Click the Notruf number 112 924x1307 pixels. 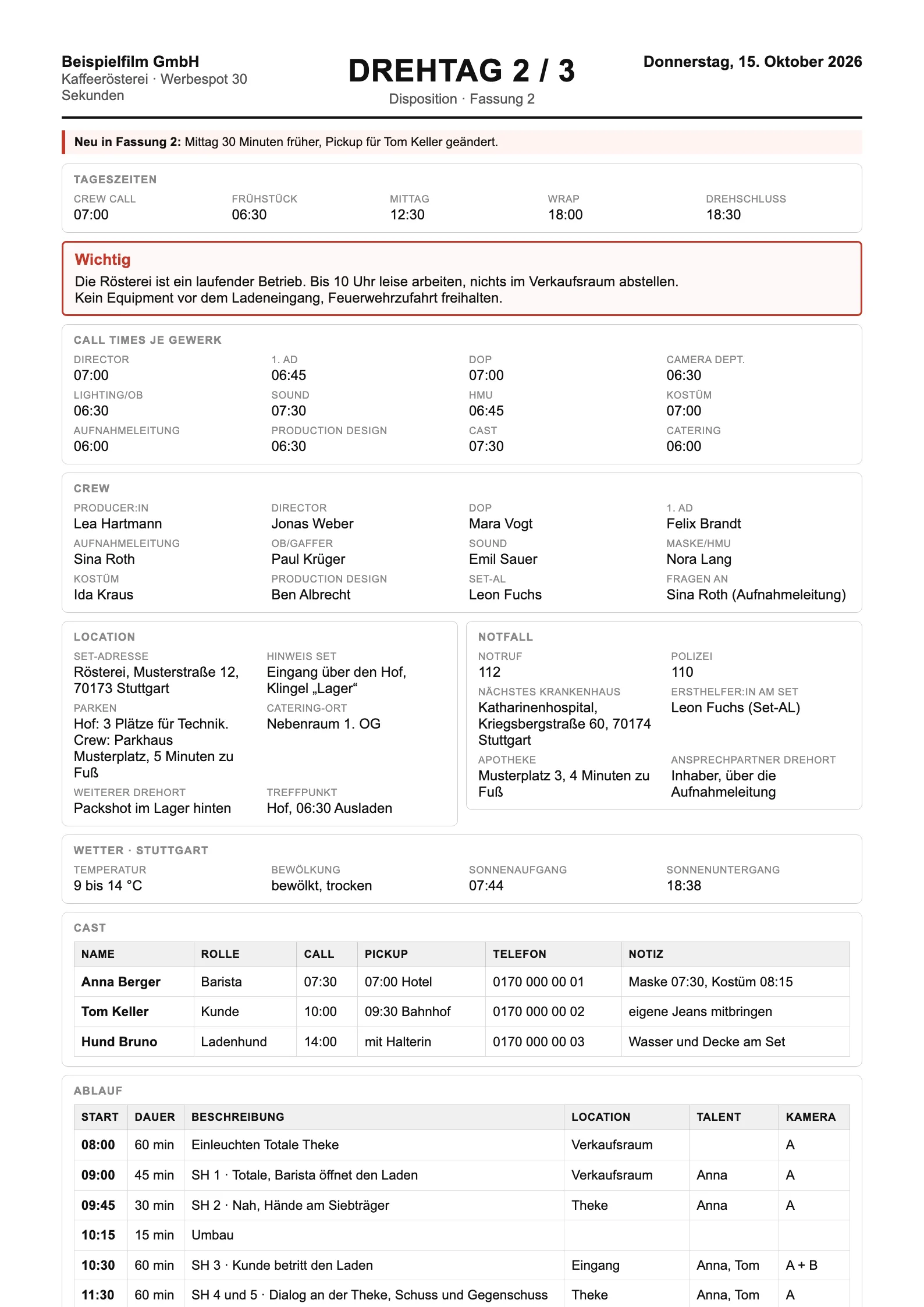489,672
